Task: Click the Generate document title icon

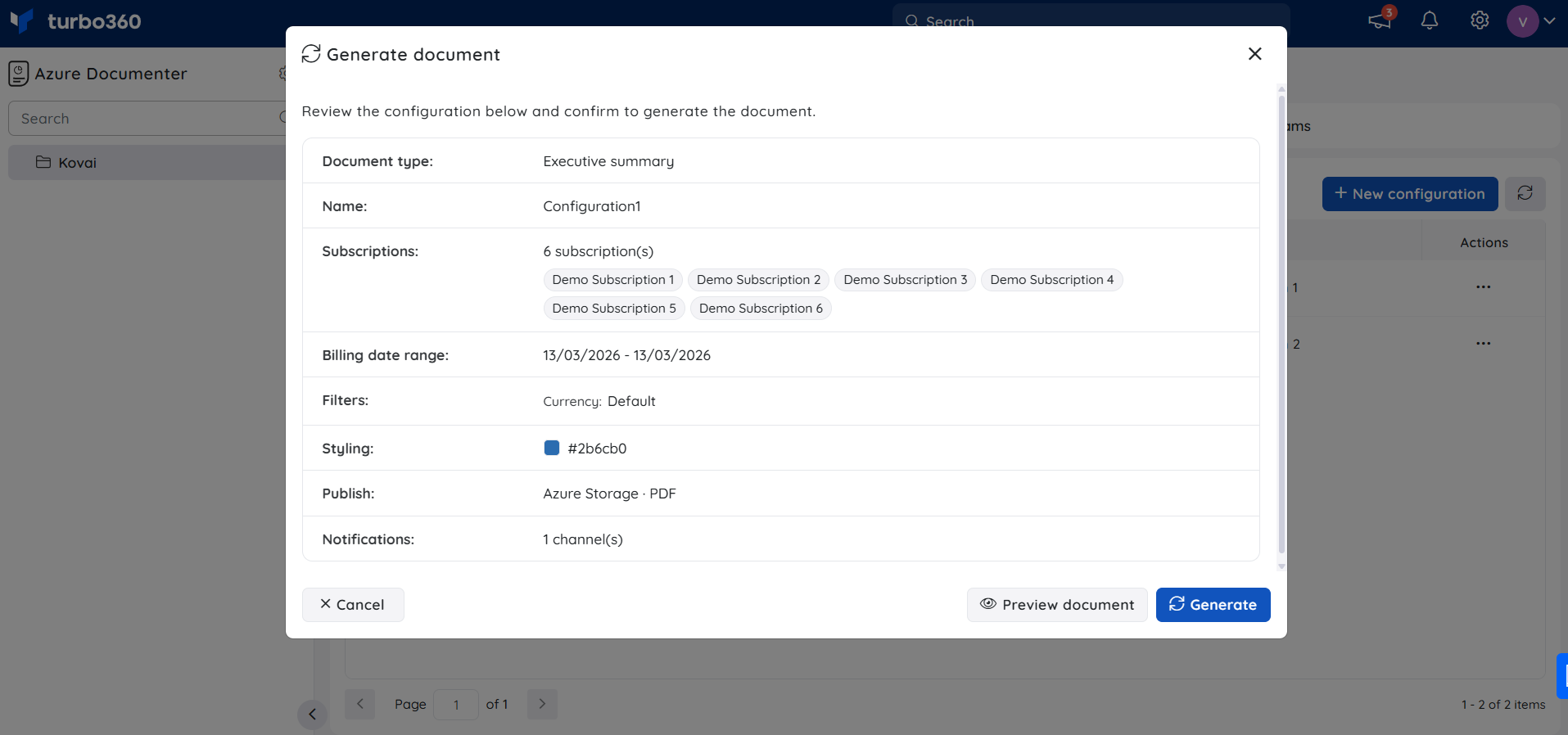Action: coord(311,54)
